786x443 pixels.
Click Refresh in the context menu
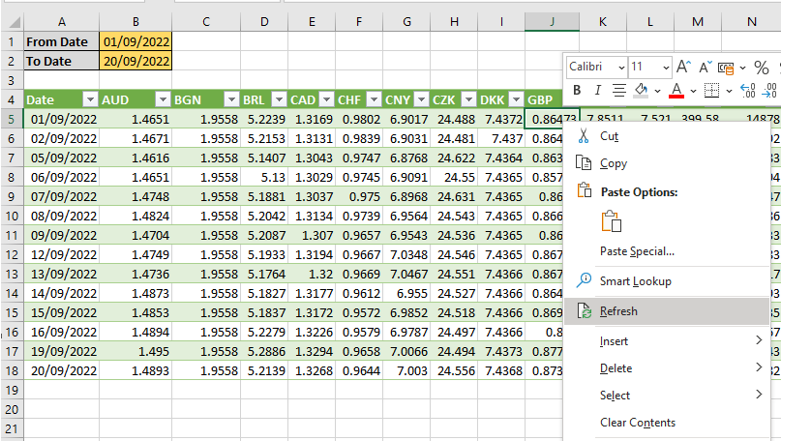[x=667, y=311]
